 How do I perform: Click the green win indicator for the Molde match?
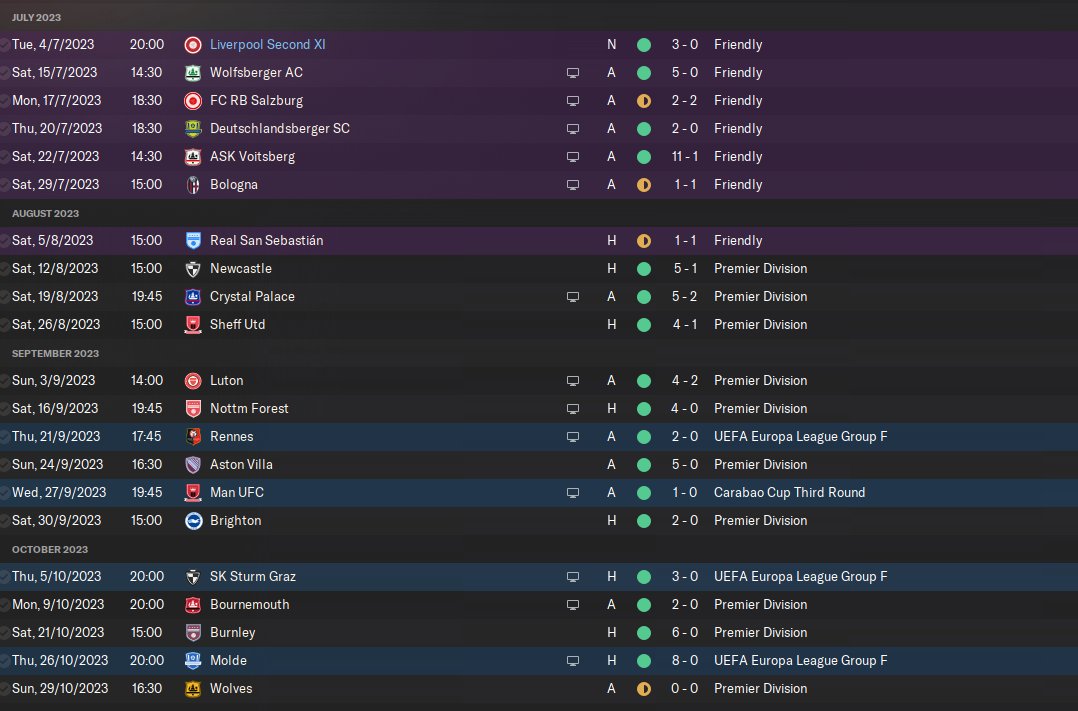coord(644,661)
